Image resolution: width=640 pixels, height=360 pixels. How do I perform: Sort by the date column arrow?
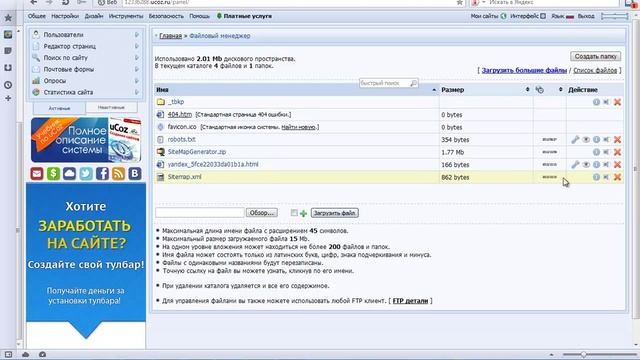point(560,89)
